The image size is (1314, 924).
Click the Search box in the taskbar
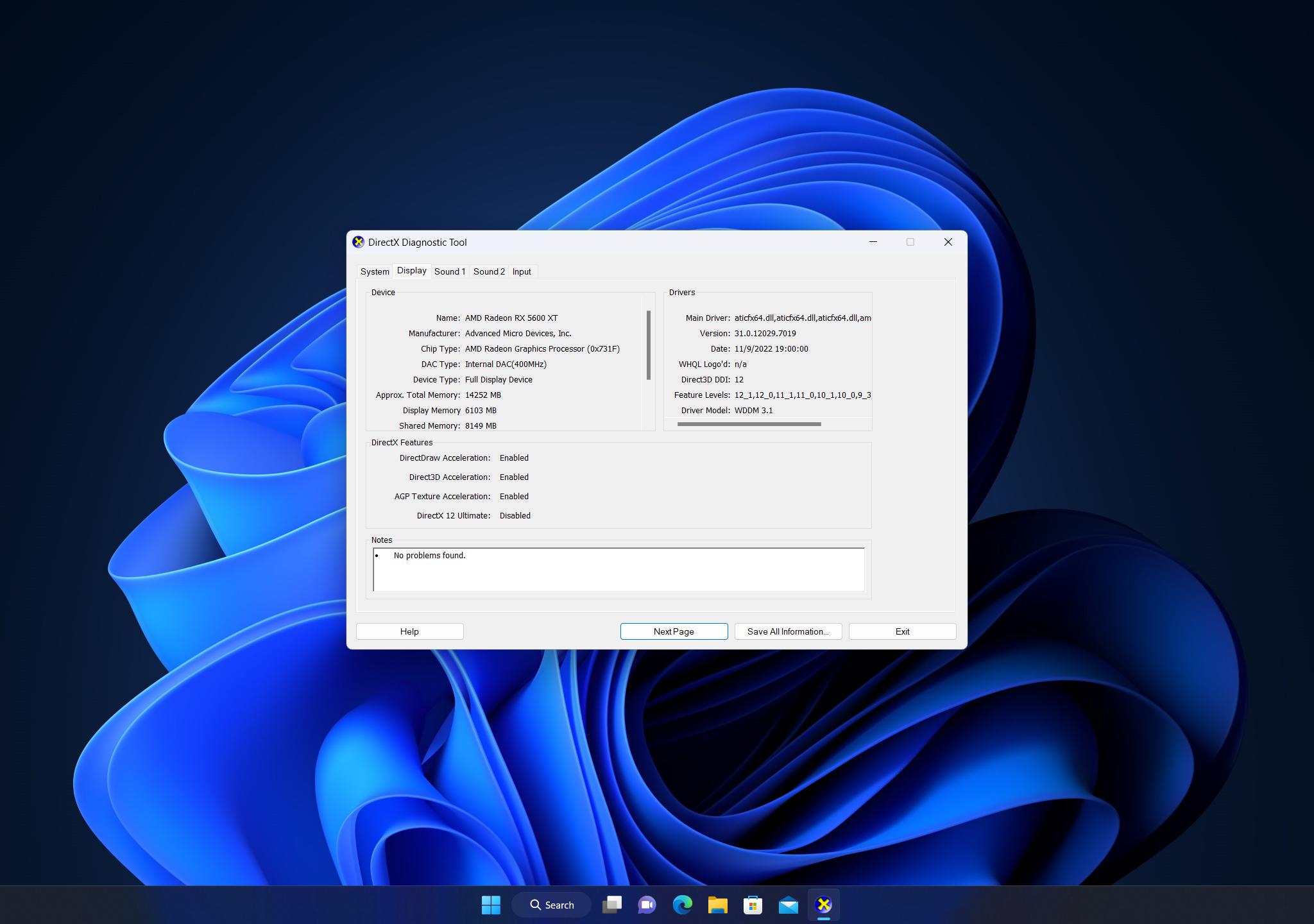click(552, 904)
